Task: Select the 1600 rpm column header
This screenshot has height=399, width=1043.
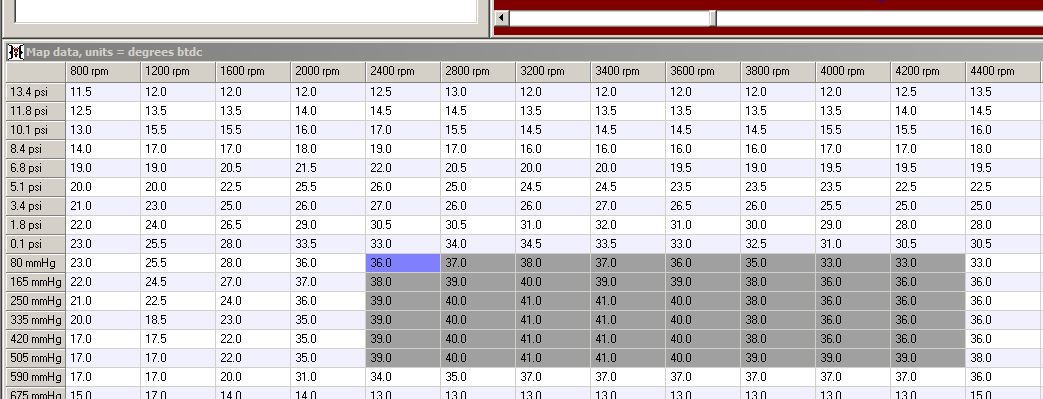Action: pyautogui.click(x=253, y=72)
